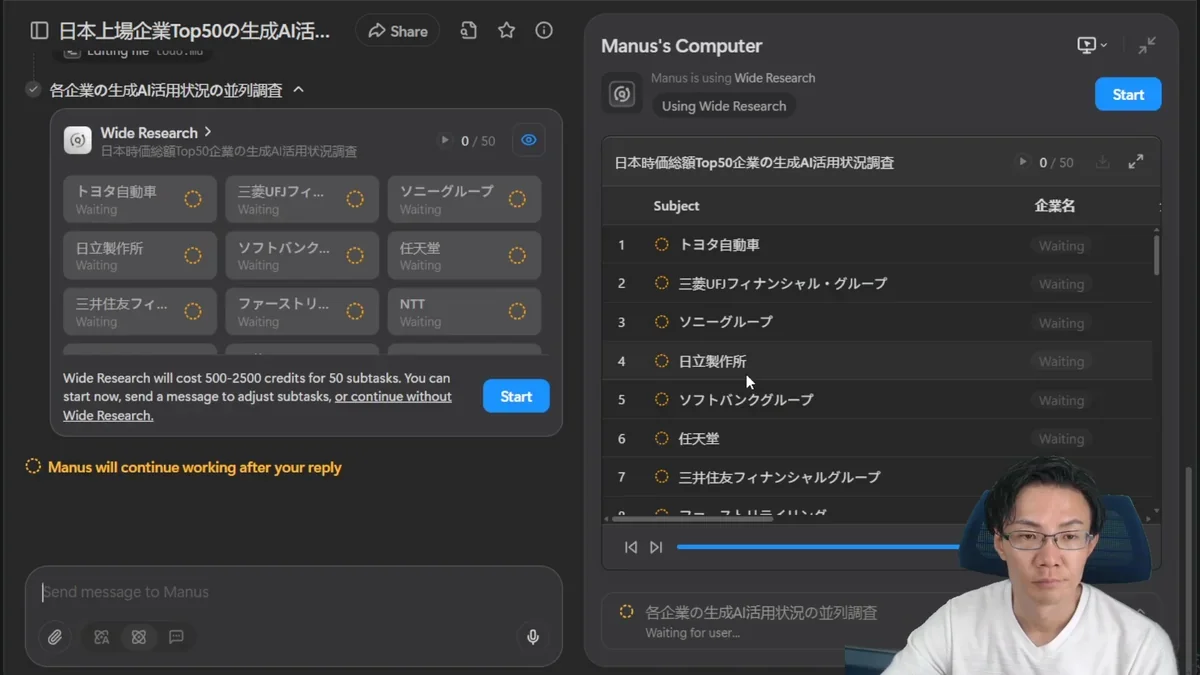Click Start button in Manus's Computer panel
The image size is (1200, 675).
tap(1128, 94)
